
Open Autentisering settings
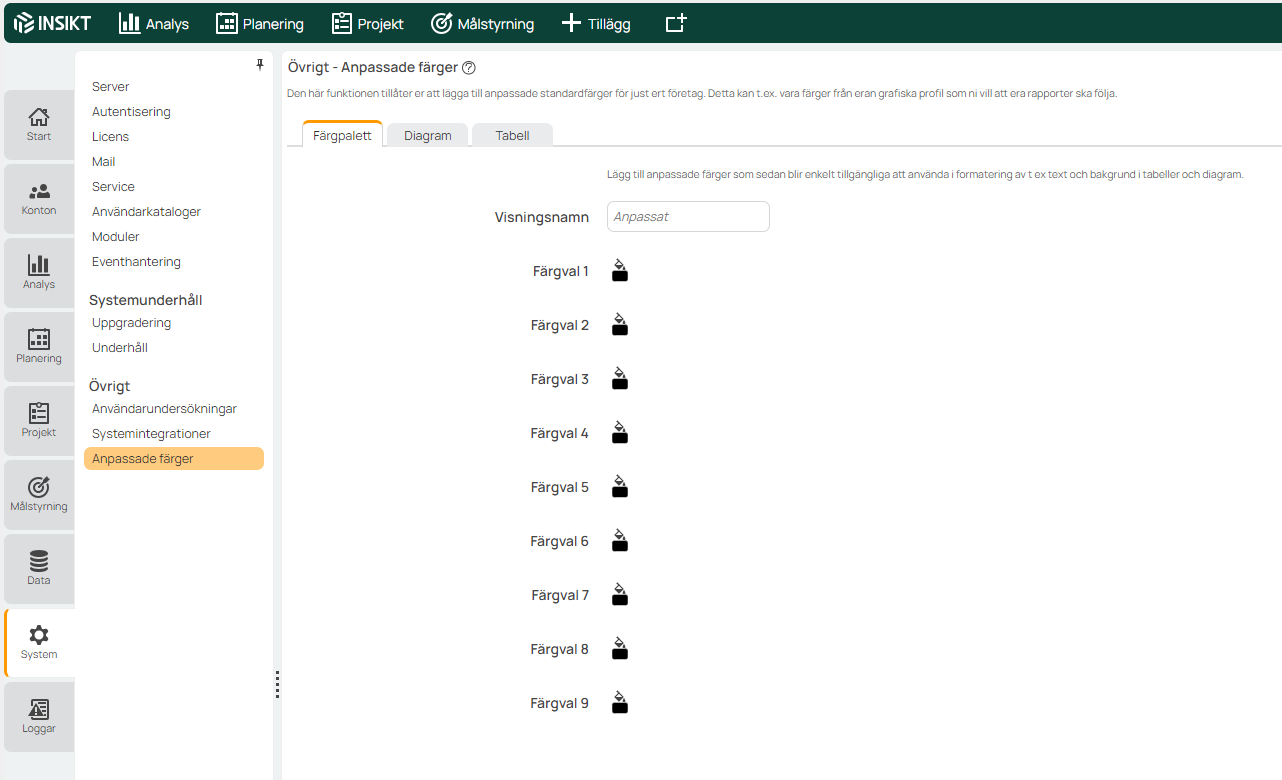click(x=131, y=112)
